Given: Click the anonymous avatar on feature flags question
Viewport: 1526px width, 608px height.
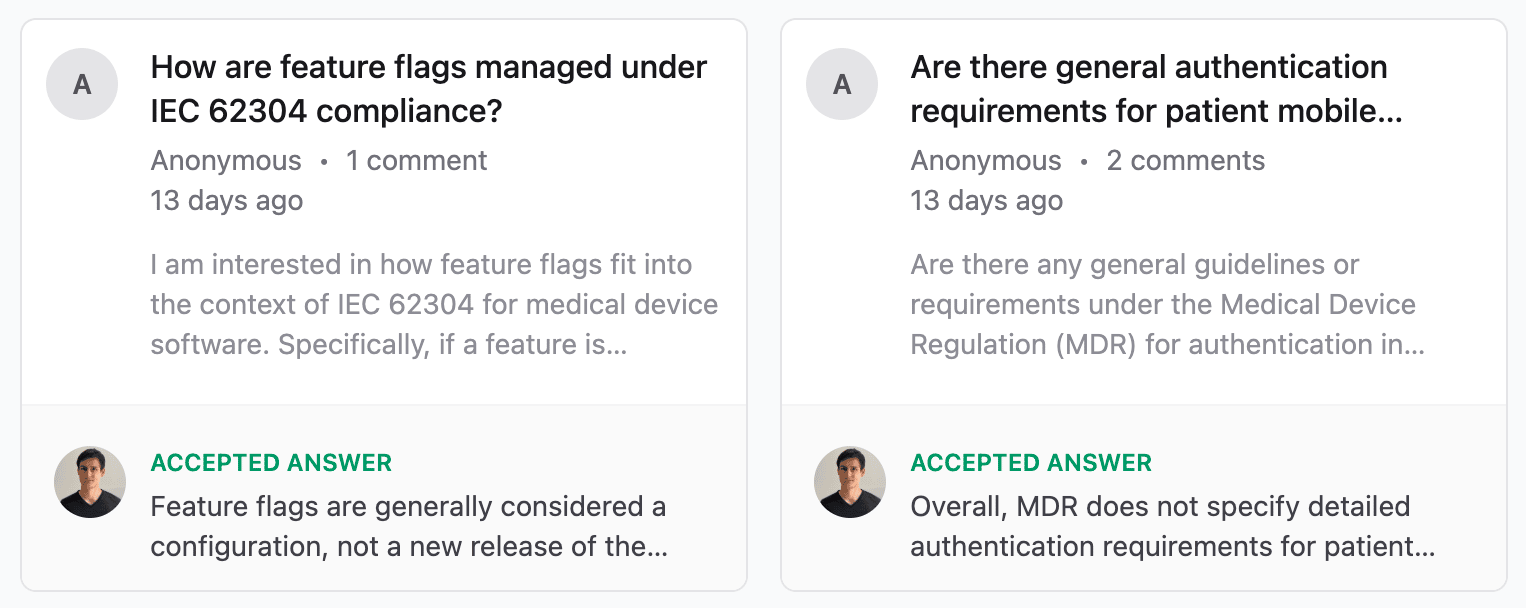Looking at the screenshot, I should point(83,84).
